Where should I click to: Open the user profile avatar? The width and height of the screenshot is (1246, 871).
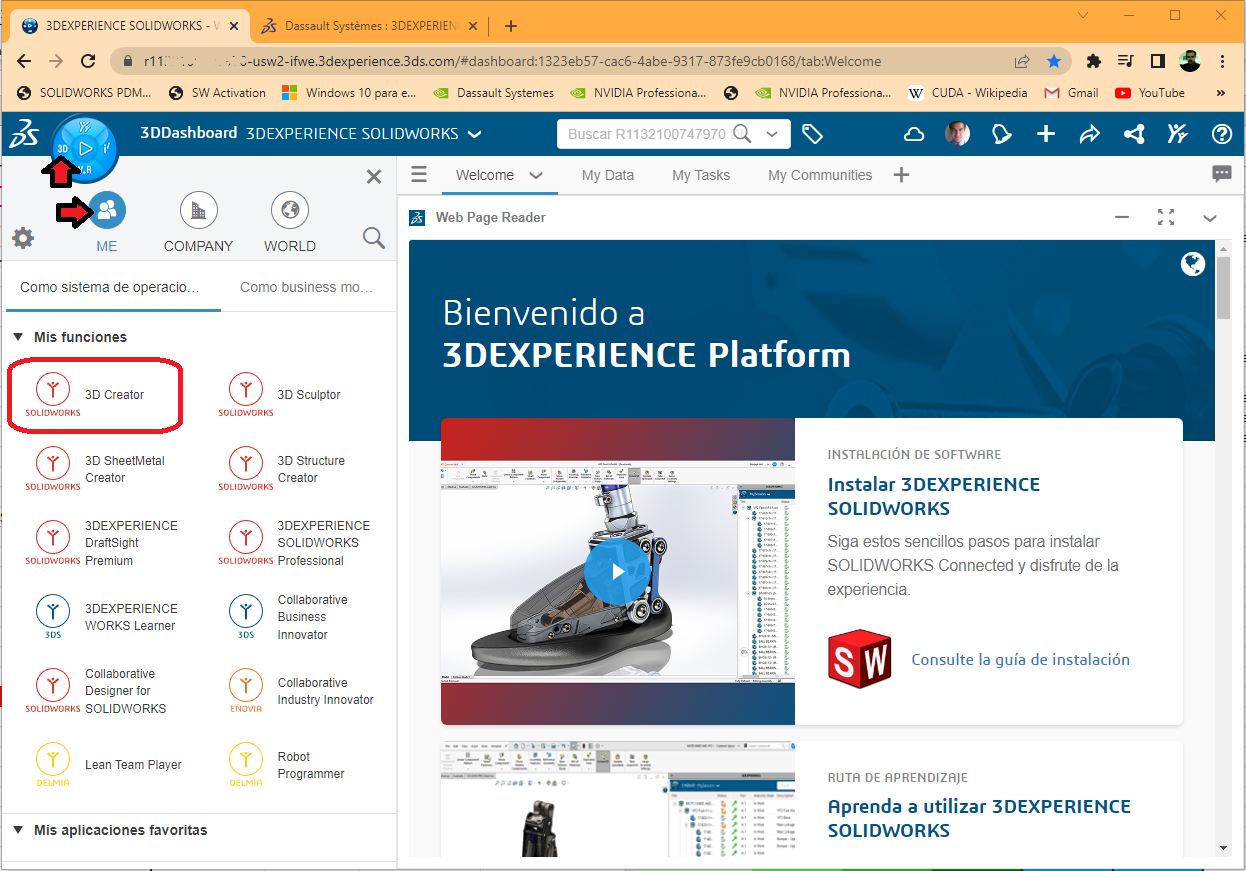957,134
